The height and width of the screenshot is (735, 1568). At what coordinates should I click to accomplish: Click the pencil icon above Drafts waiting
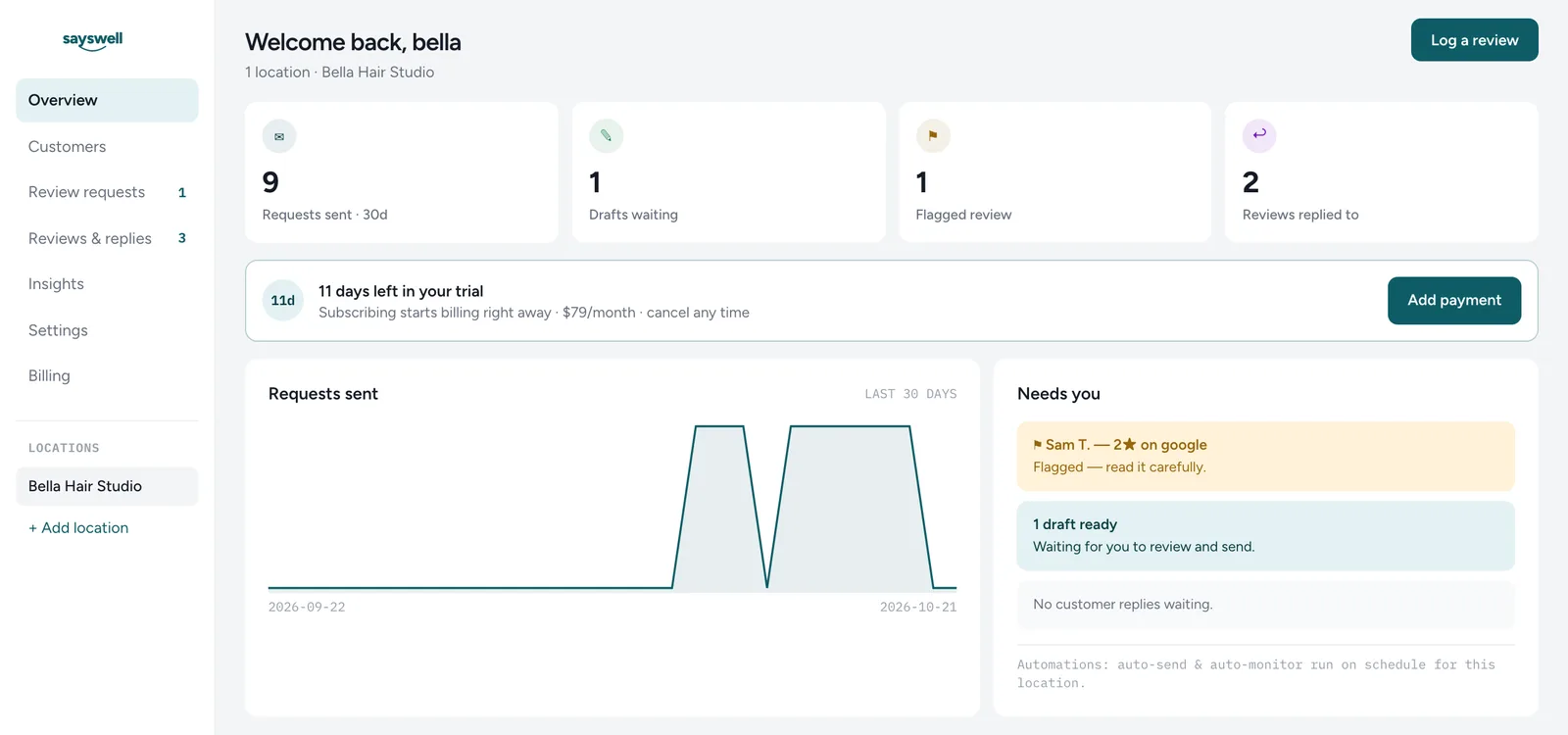606,136
